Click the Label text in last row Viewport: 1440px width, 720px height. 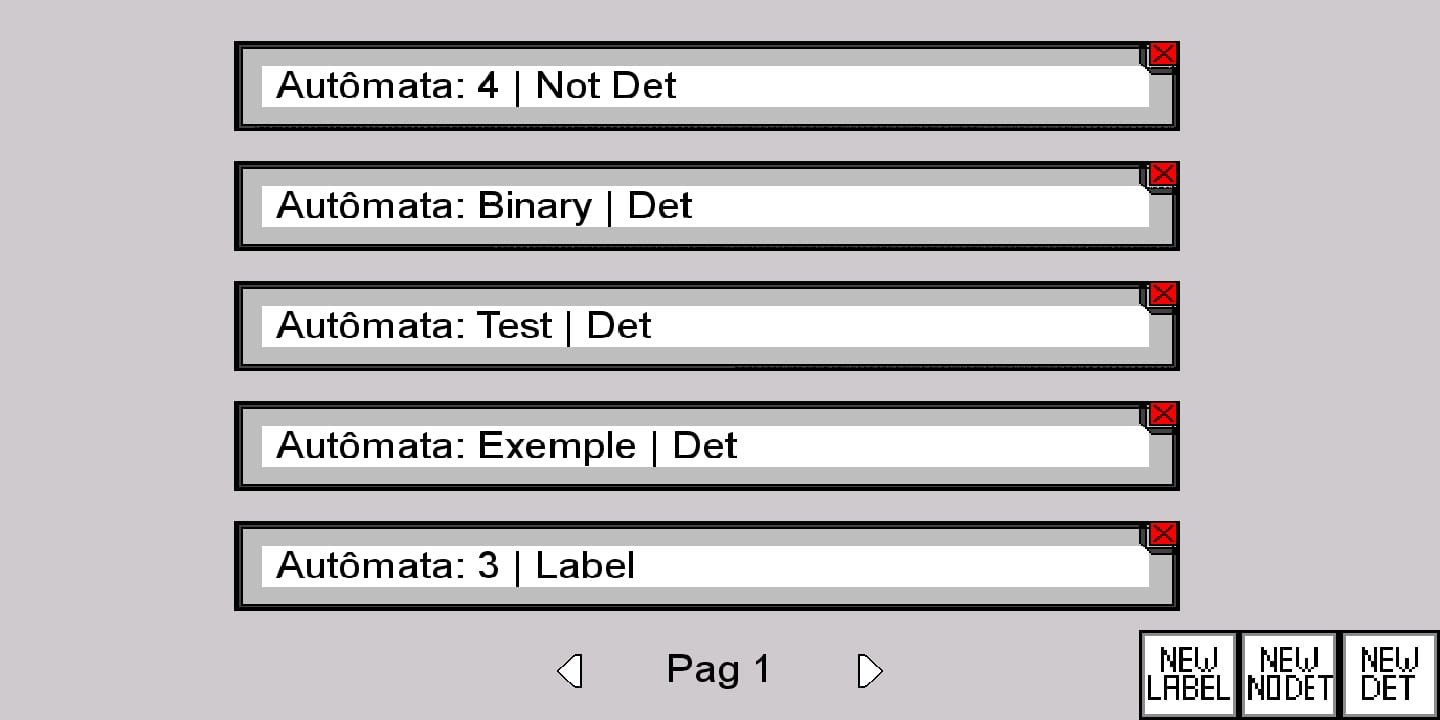tap(585, 566)
